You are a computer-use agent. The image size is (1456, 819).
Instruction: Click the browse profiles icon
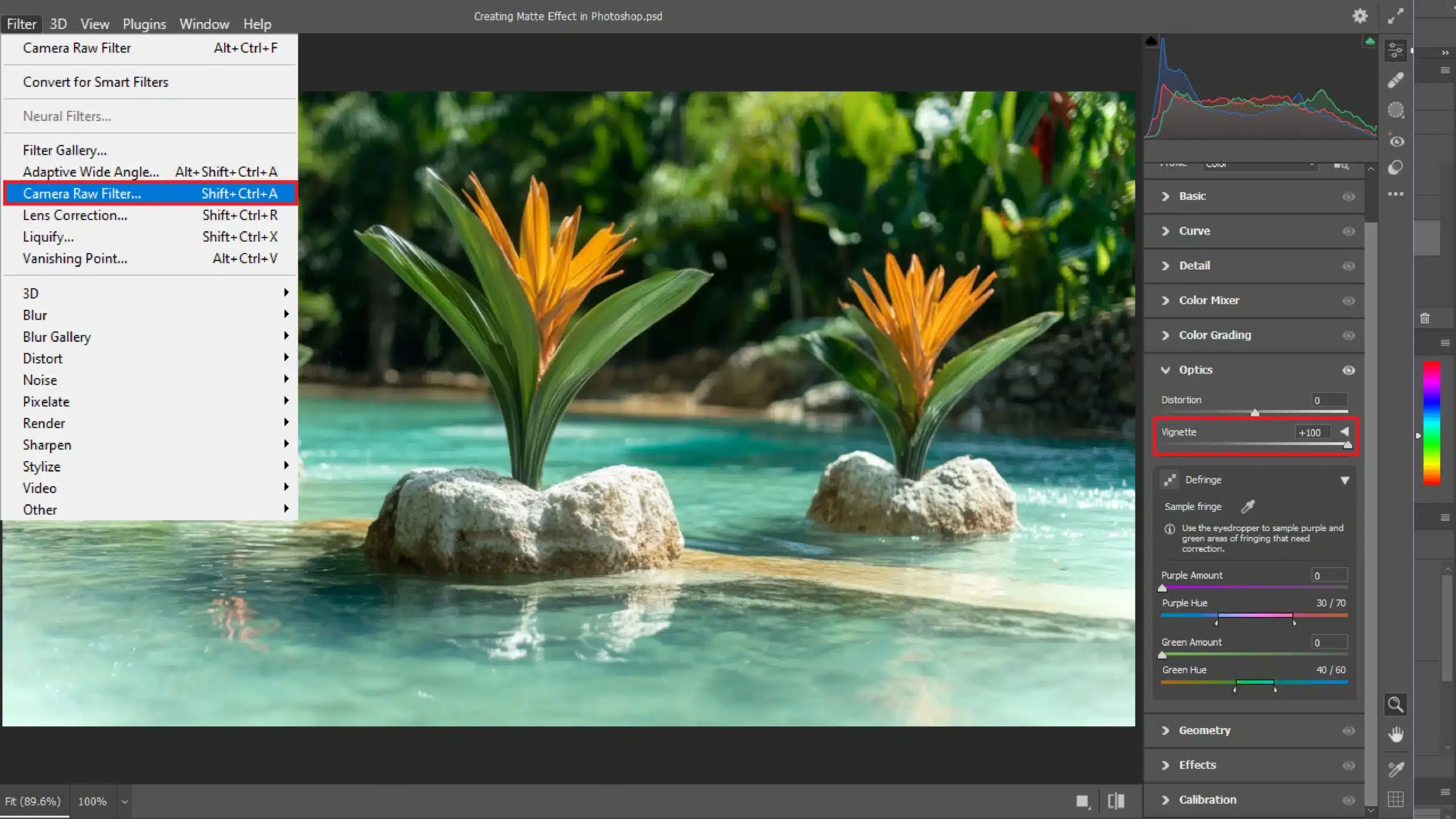(x=1341, y=166)
